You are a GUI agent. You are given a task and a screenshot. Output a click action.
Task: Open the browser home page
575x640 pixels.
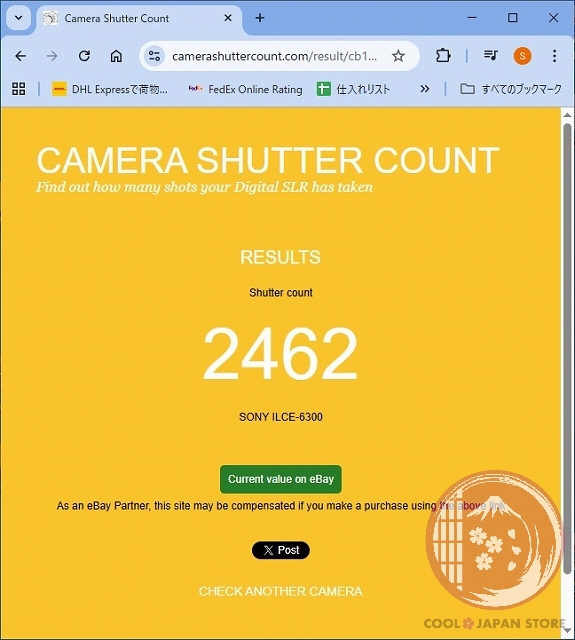point(116,56)
